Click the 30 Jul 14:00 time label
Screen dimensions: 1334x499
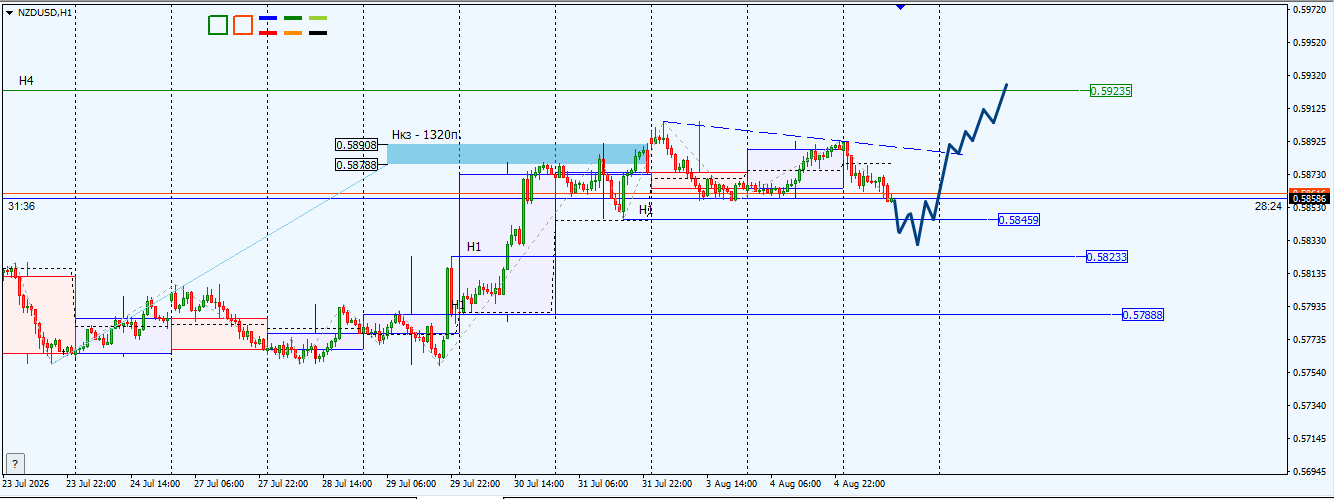click(540, 483)
